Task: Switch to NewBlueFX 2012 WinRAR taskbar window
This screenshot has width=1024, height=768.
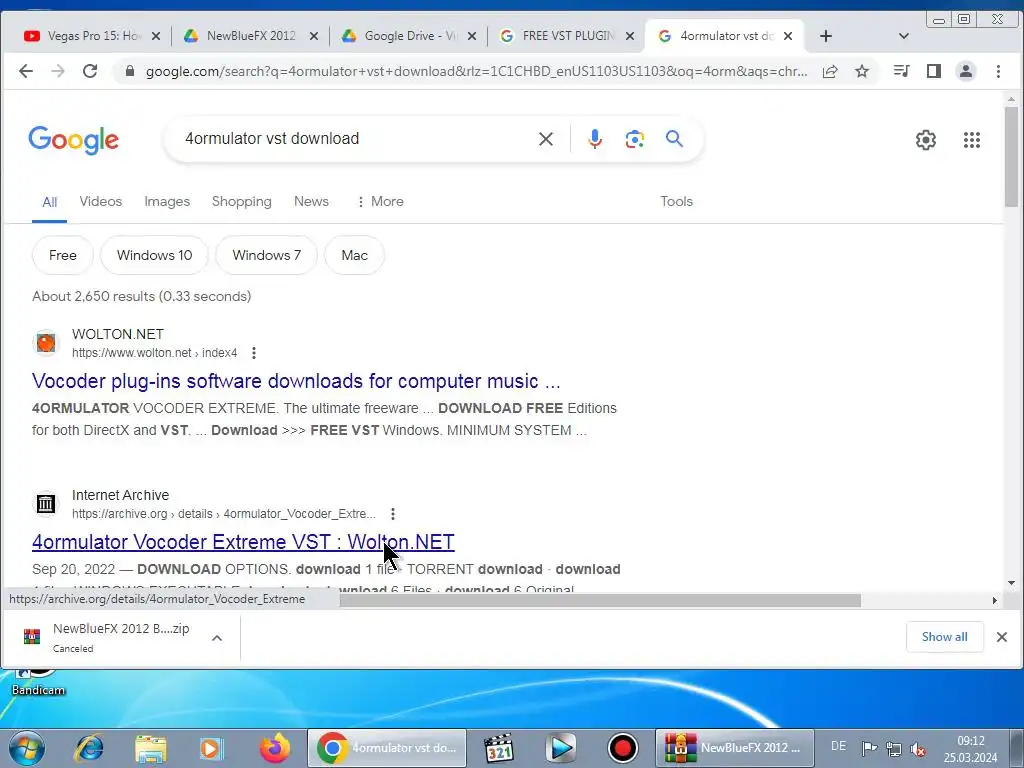Action: pos(734,748)
